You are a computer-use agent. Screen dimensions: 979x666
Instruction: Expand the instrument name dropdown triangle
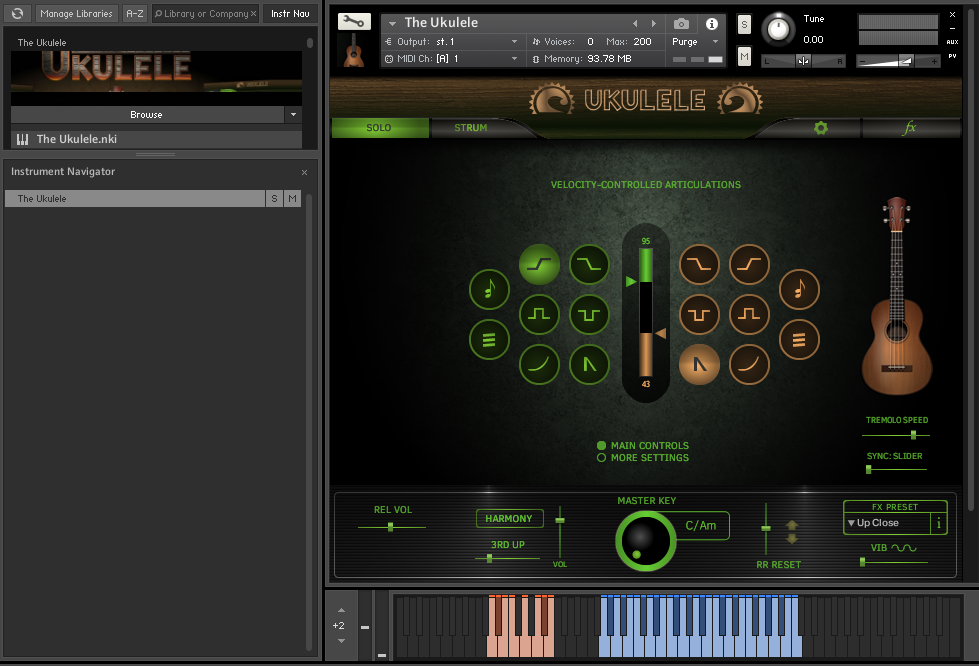(392, 24)
